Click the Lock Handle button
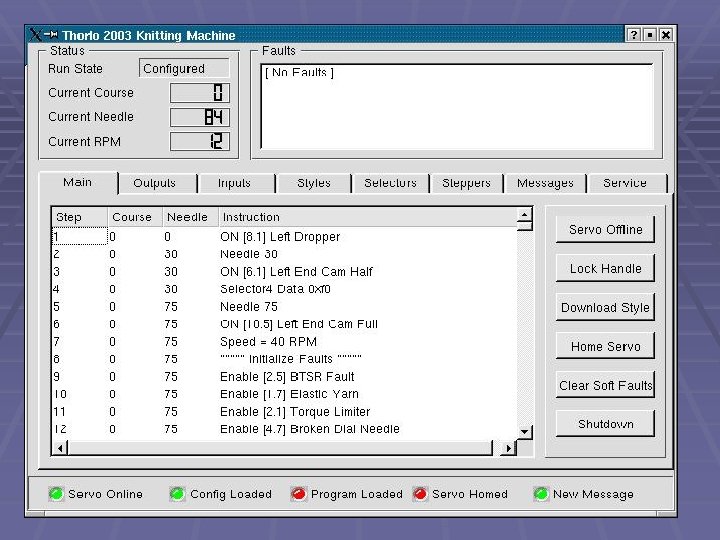 coord(605,269)
